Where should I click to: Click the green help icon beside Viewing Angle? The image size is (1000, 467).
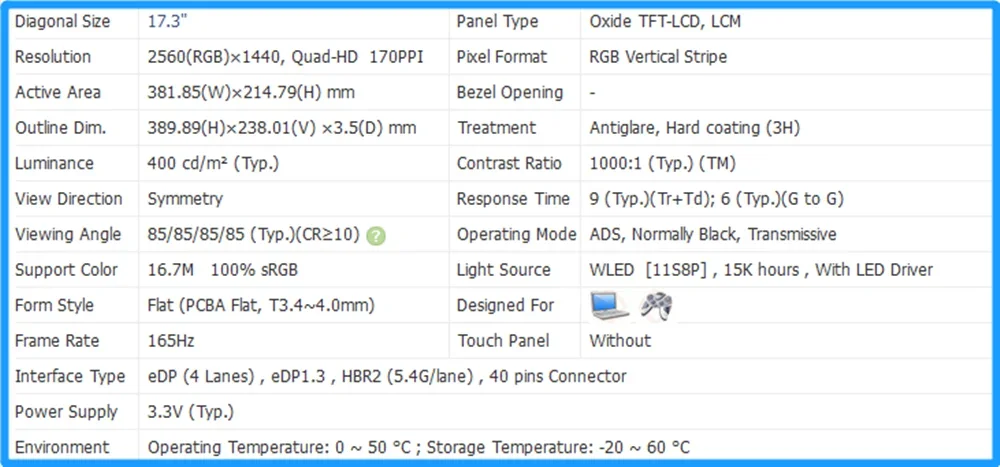pyautogui.click(x=375, y=236)
